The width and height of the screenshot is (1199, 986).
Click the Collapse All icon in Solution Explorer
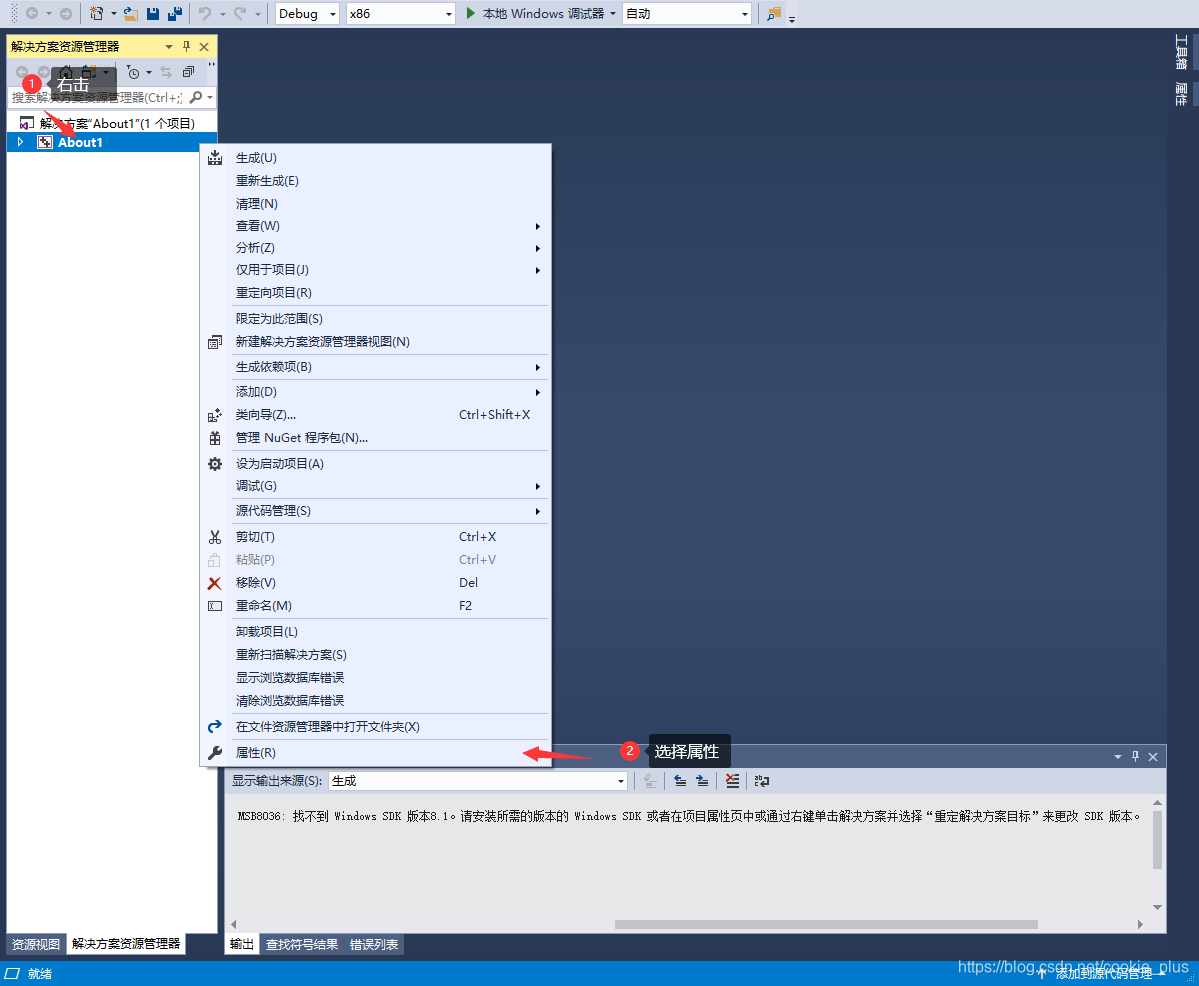188,72
